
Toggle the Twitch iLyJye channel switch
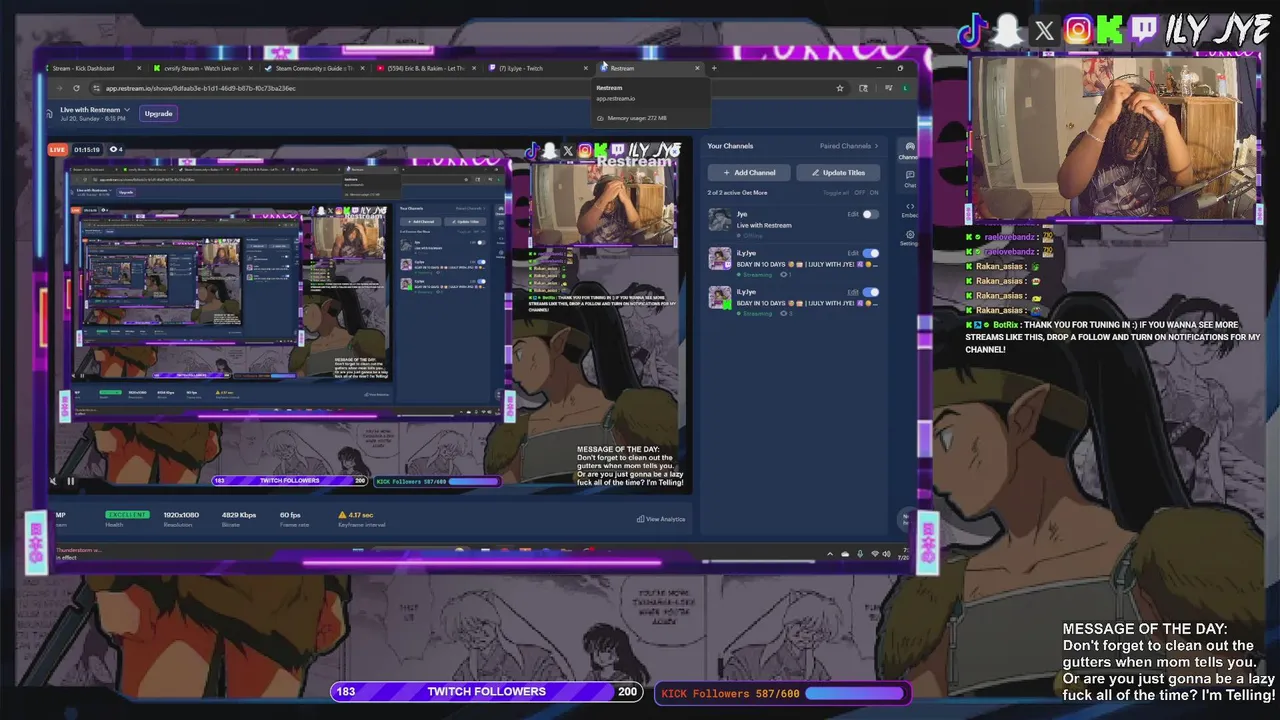(x=870, y=253)
